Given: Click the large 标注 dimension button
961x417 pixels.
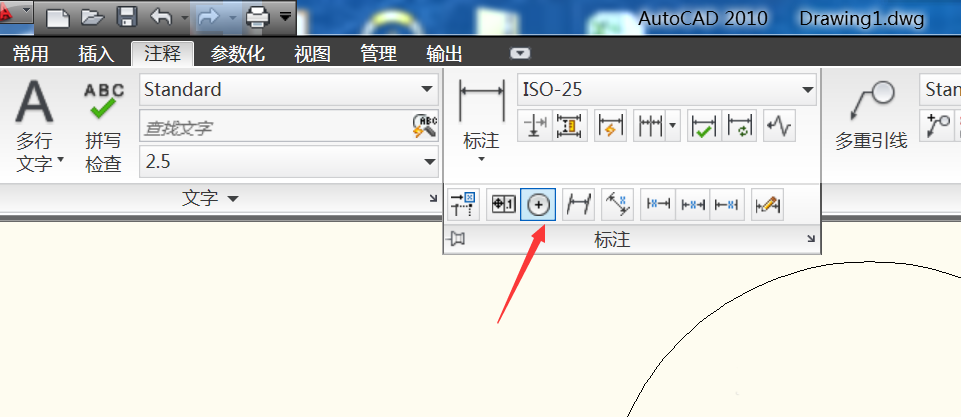Looking at the screenshot, I should (x=482, y=113).
